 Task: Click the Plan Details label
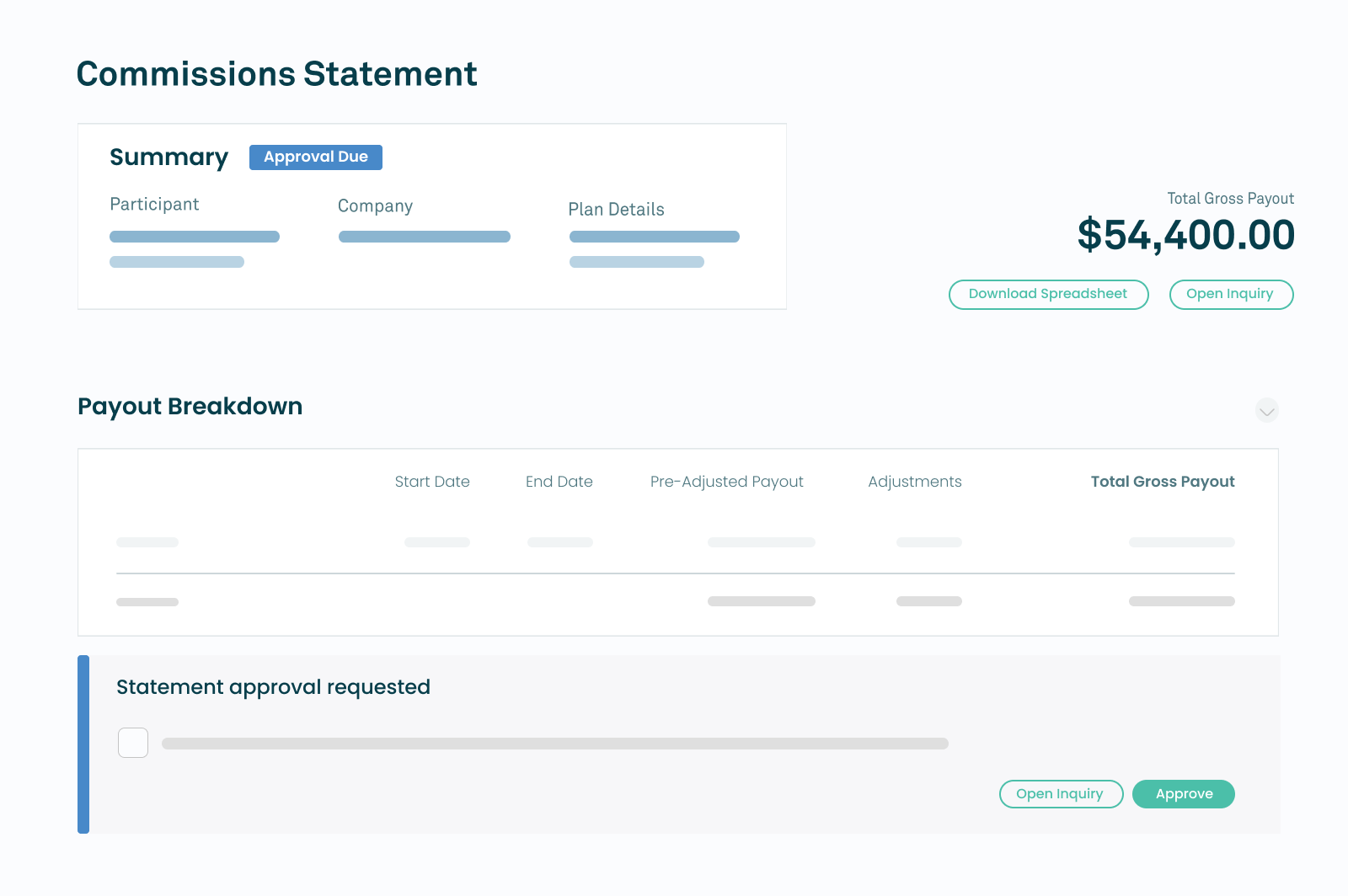[616, 210]
